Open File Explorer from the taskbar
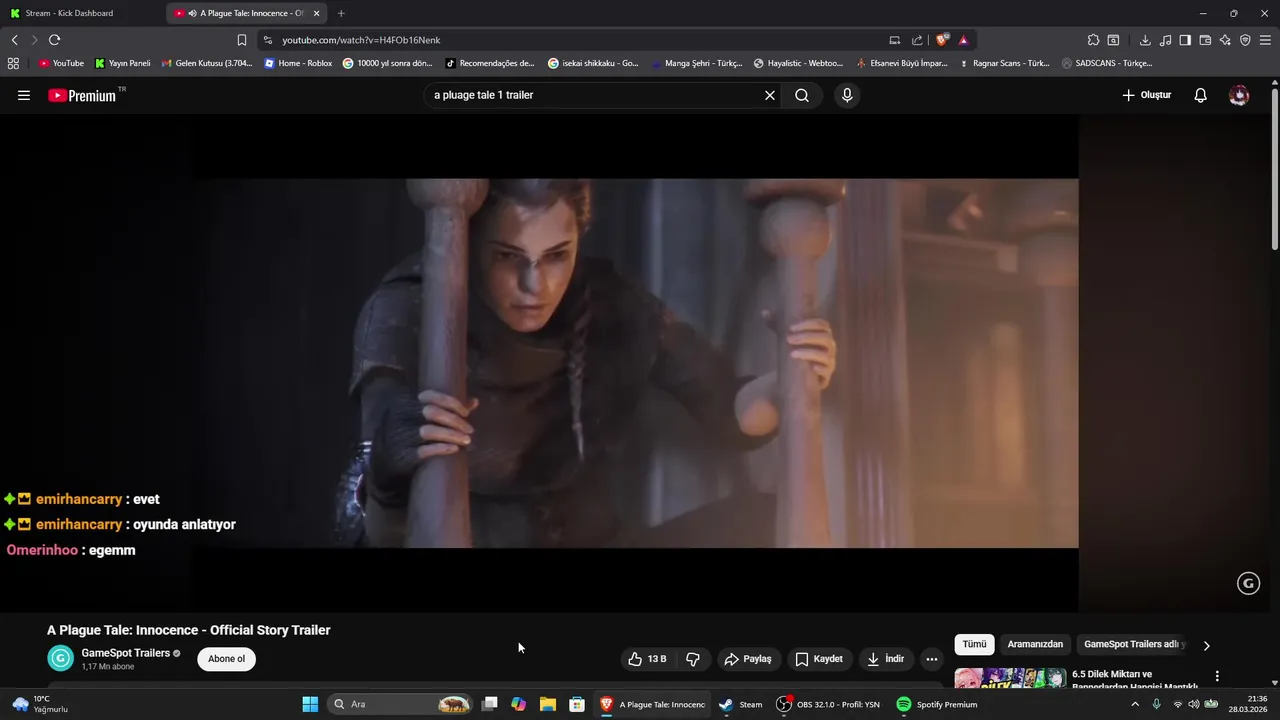1280x720 pixels. [548, 704]
